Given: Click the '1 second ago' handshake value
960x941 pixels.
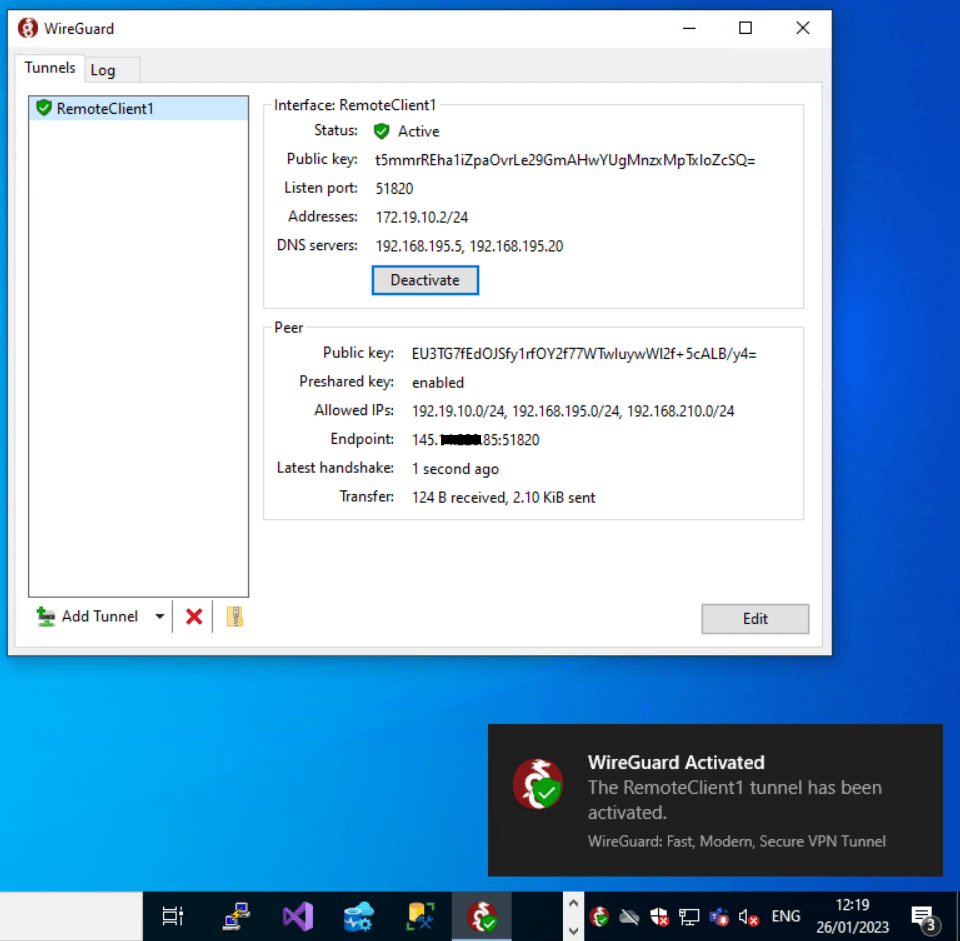Looking at the screenshot, I should [x=456, y=469].
